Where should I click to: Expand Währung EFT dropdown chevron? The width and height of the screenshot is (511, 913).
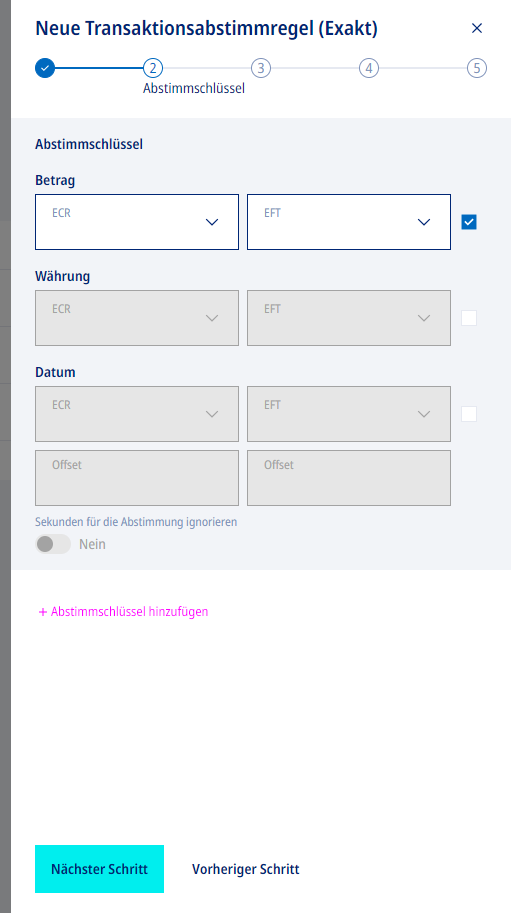[424, 318]
